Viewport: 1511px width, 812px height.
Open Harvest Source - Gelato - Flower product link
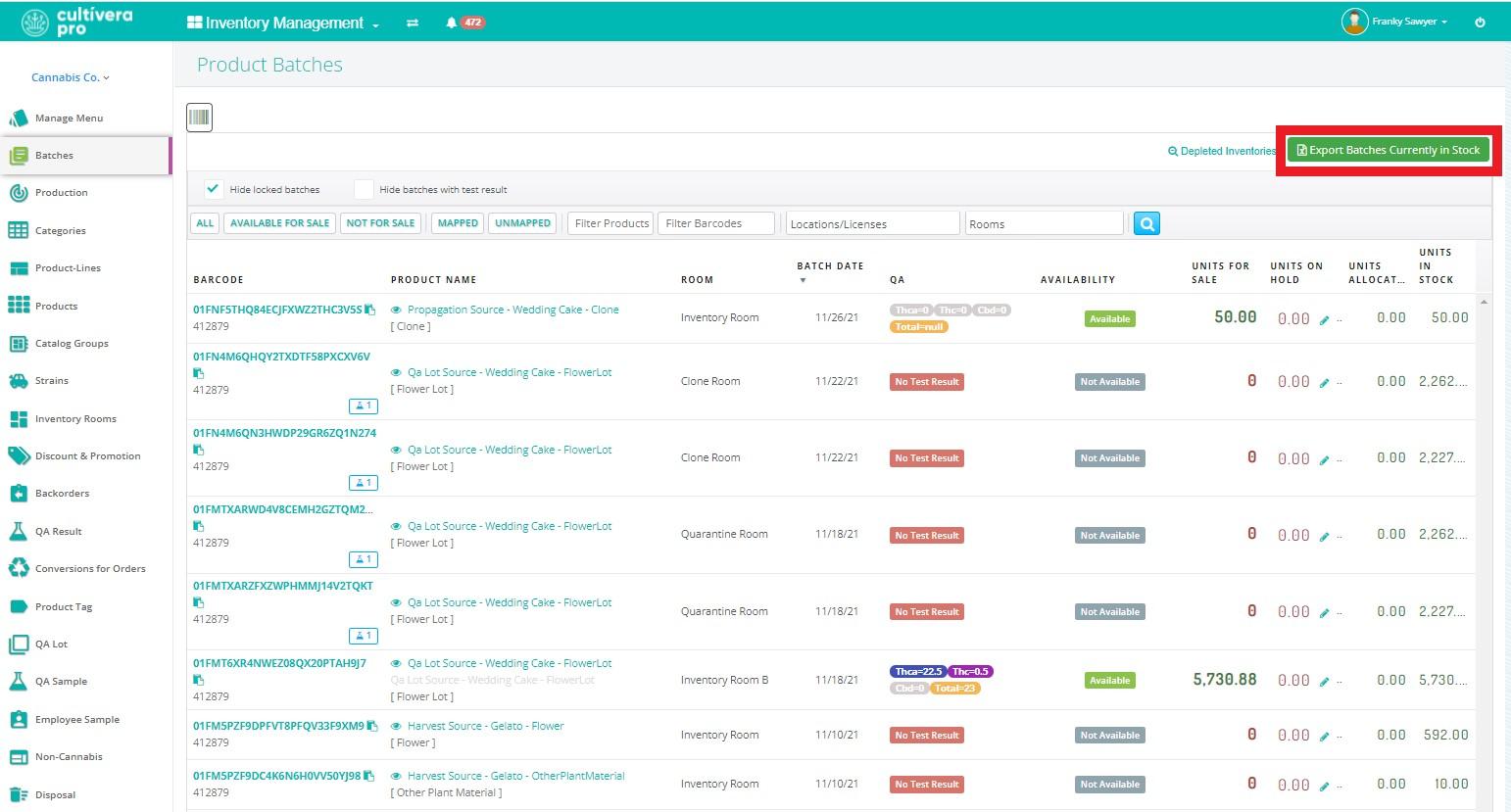click(486, 726)
